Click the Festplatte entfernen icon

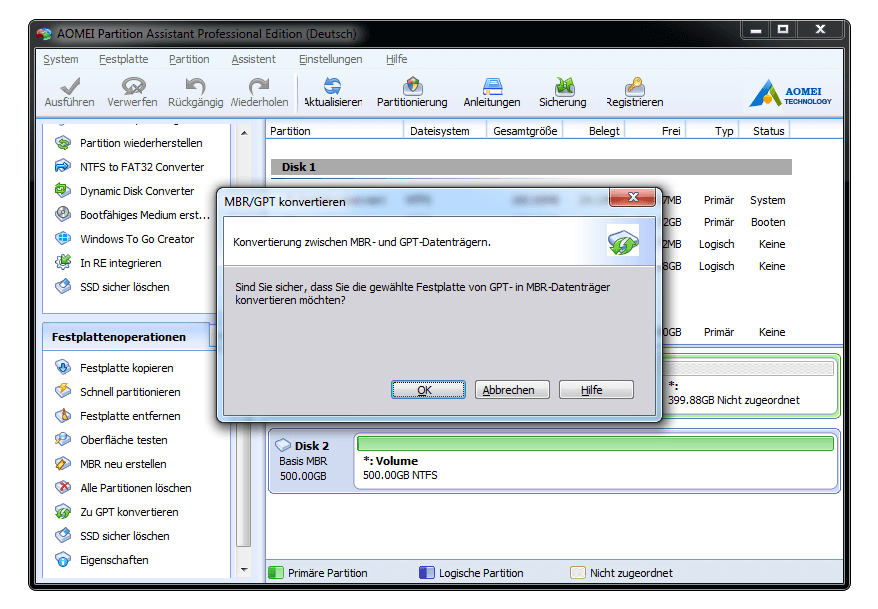point(63,416)
